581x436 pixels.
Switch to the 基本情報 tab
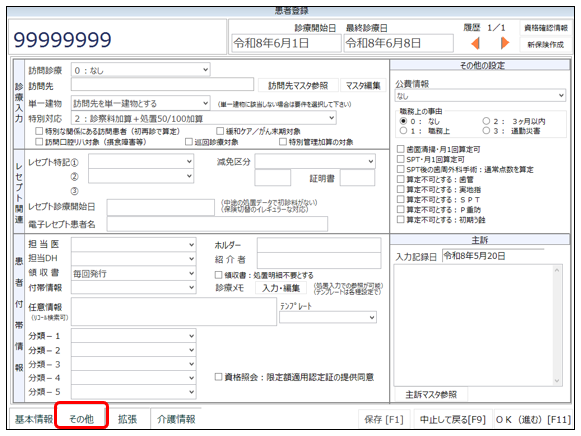(33, 419)
